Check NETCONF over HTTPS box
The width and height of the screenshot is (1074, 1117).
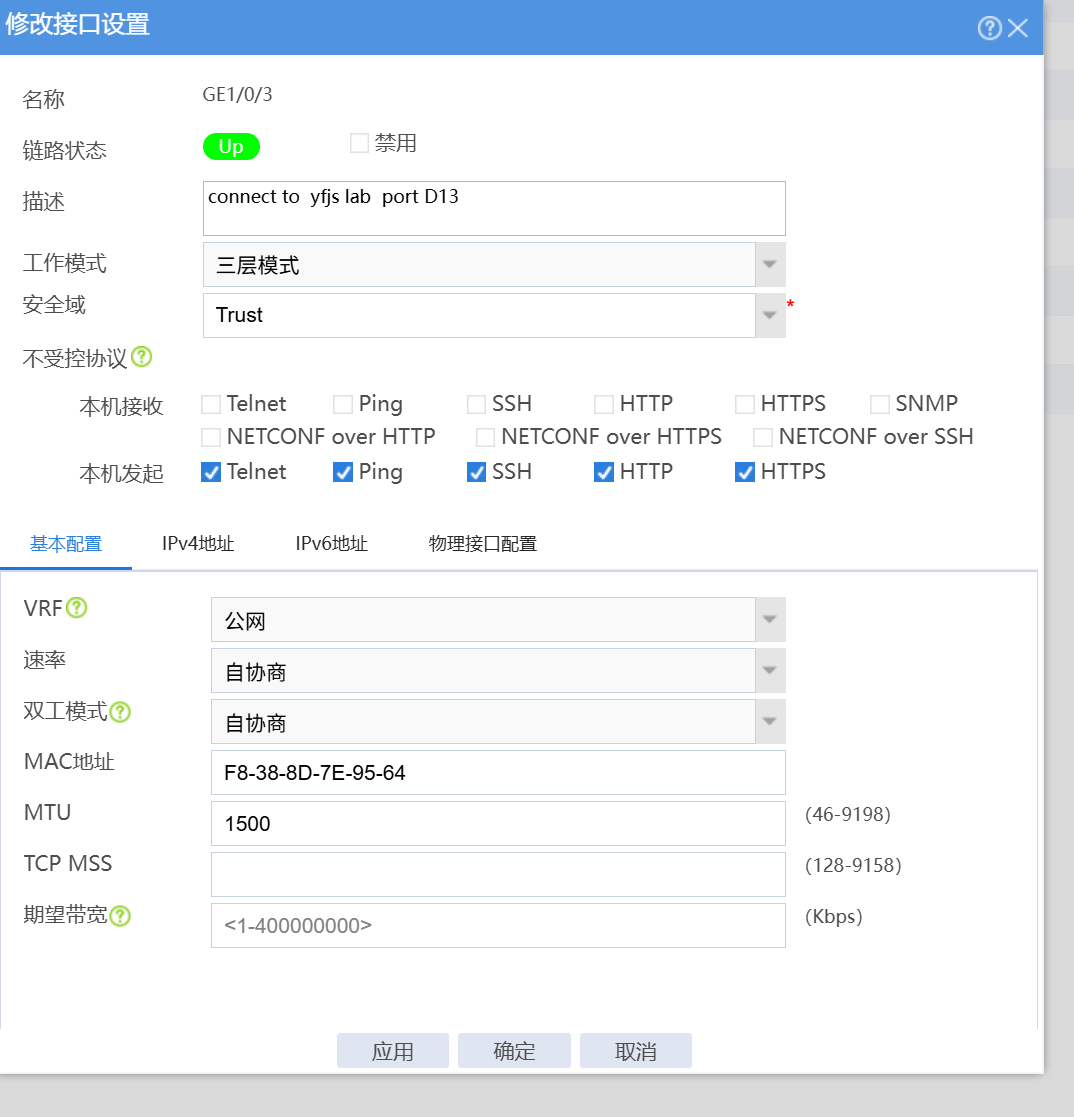coord(486,437)
